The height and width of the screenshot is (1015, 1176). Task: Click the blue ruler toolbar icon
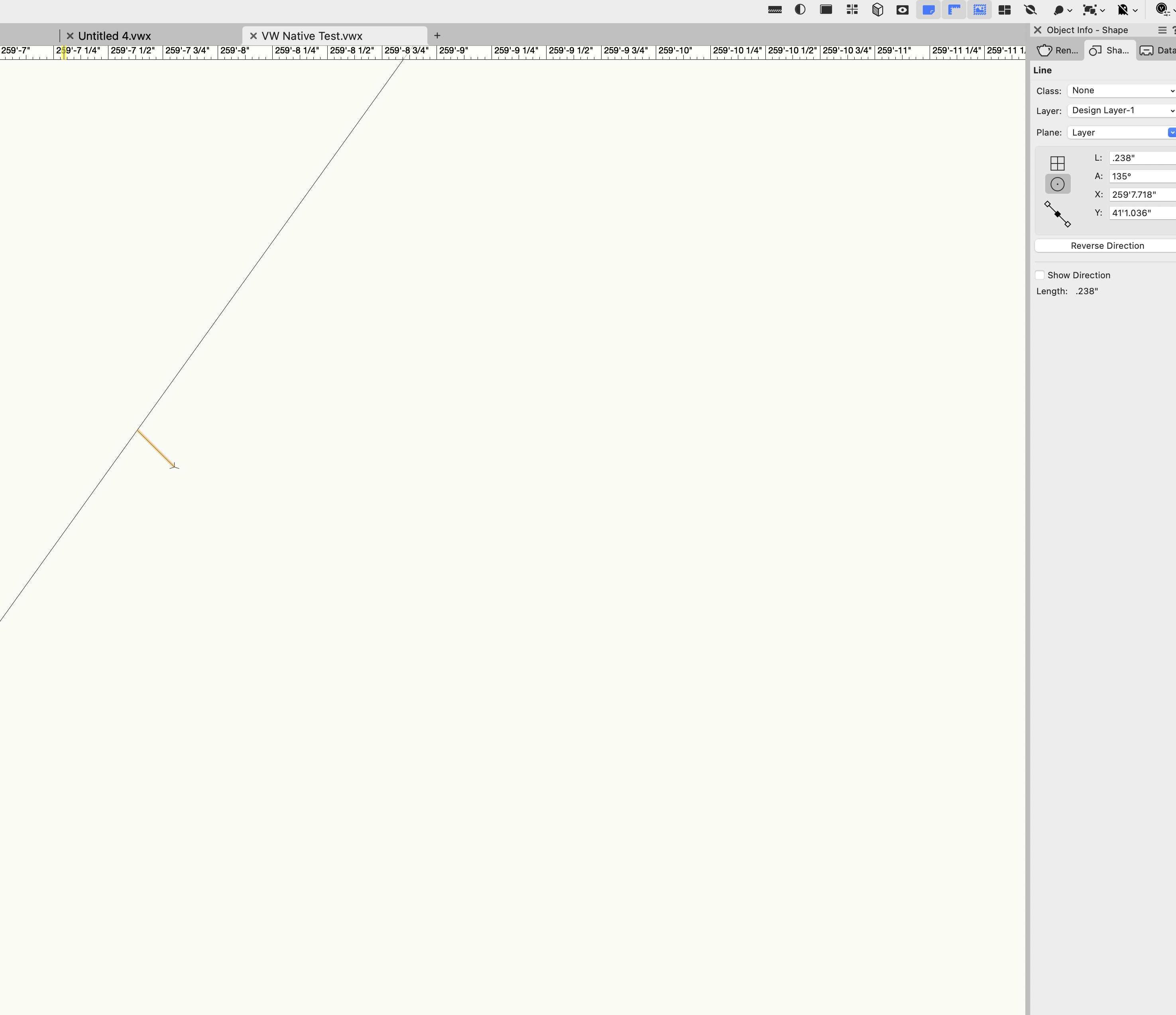[954, 10]
